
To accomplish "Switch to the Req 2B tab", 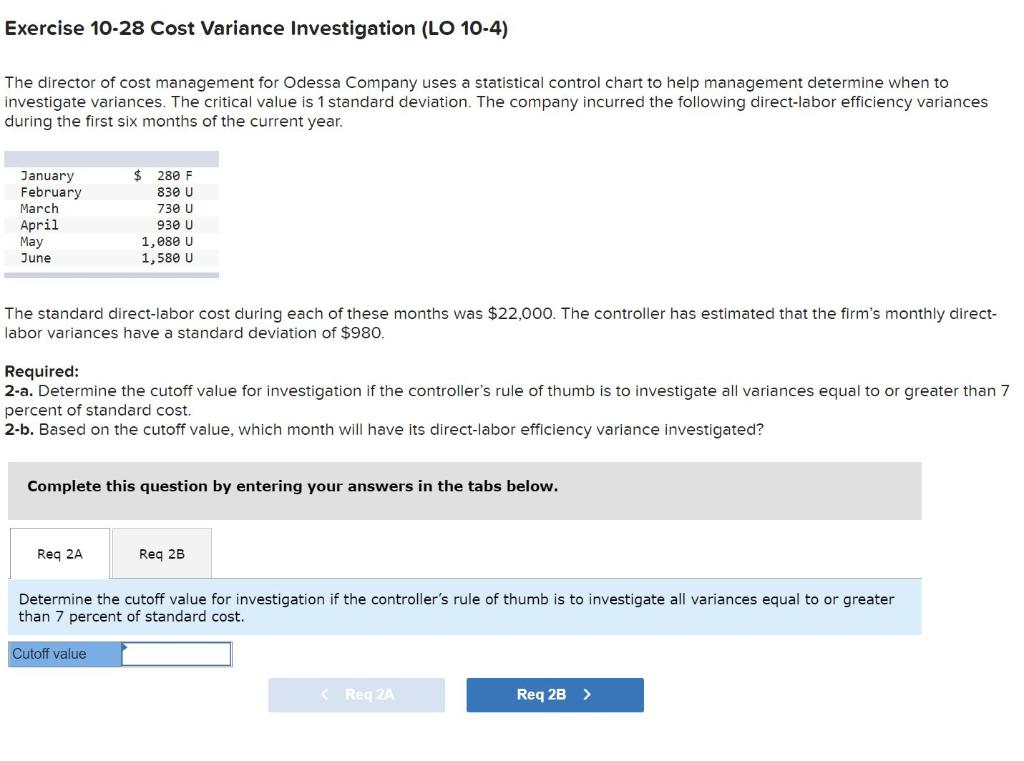I will pyautogui.click(x=161, y=553).
